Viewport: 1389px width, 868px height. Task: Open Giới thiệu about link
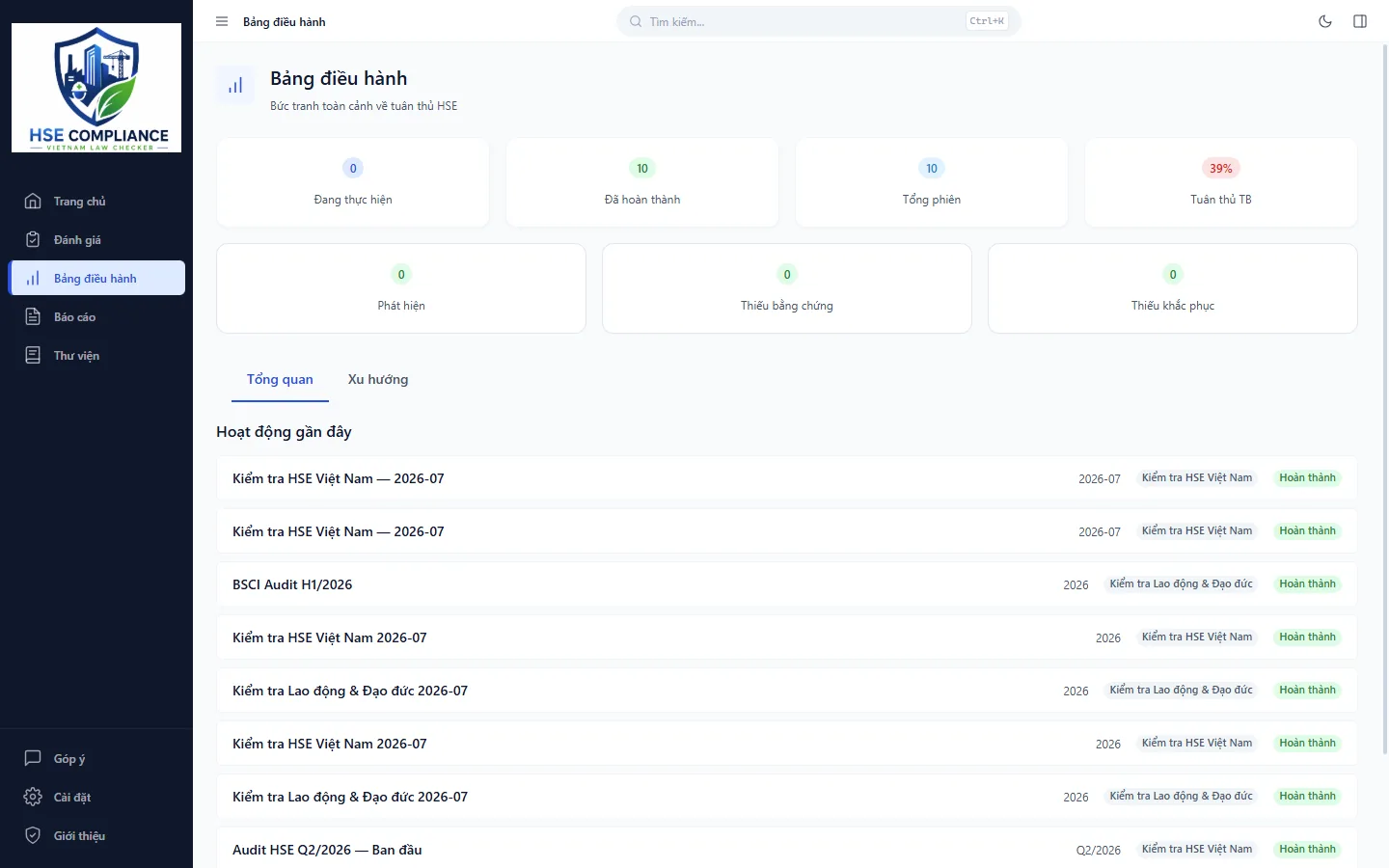point(96,836)
